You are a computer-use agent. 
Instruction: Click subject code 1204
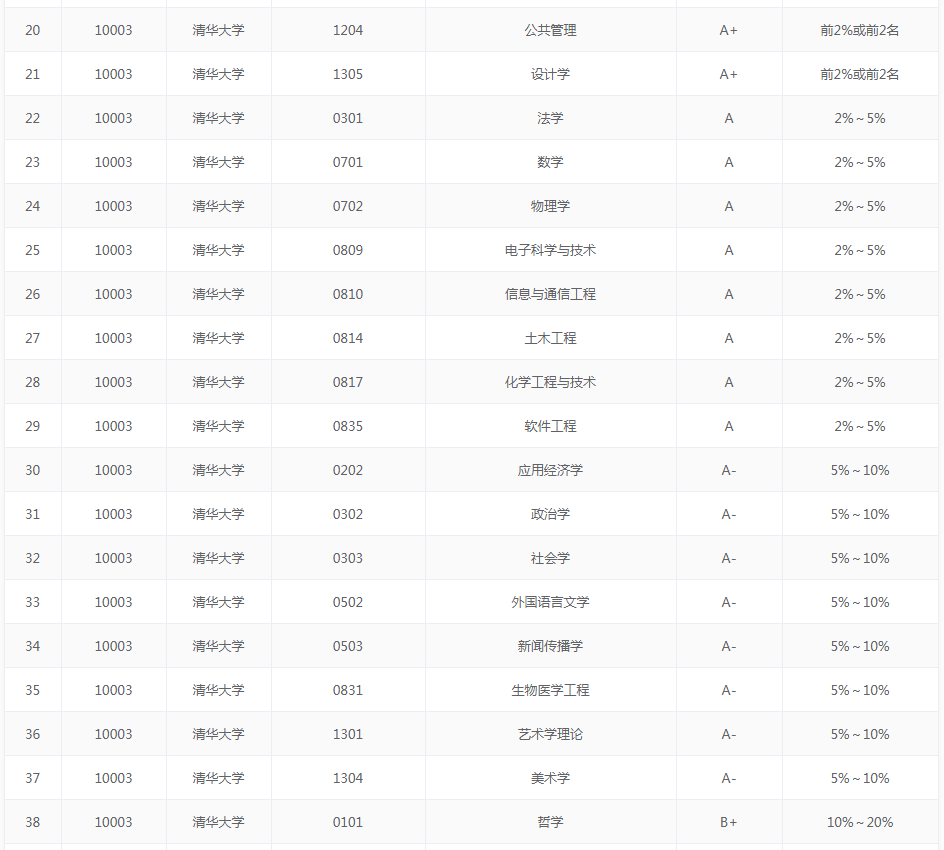pyautogui.click(x=348, y=30)
